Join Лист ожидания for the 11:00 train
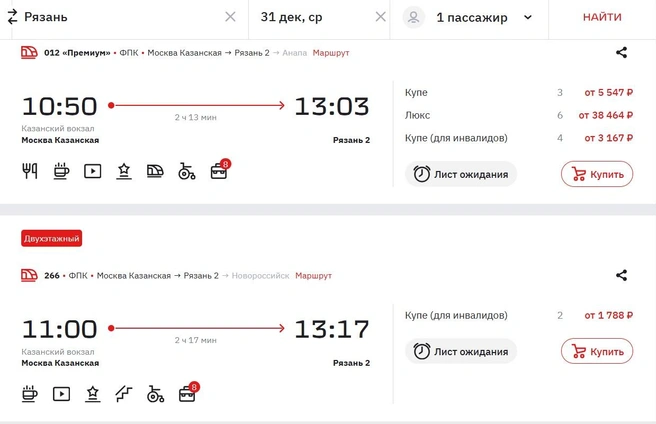 [461, 351]
